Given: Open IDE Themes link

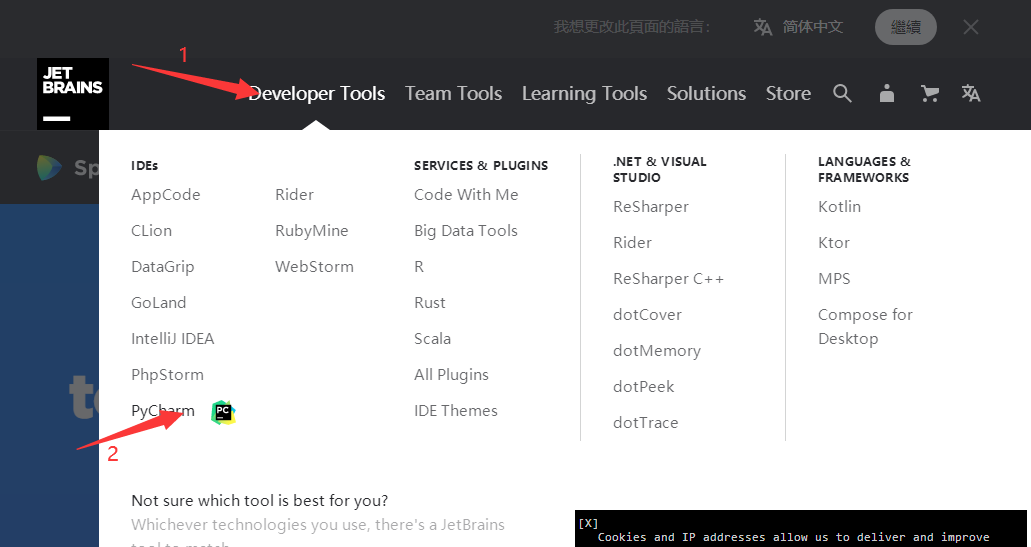Looking at the screenshot, I should (x=456, y=410).
